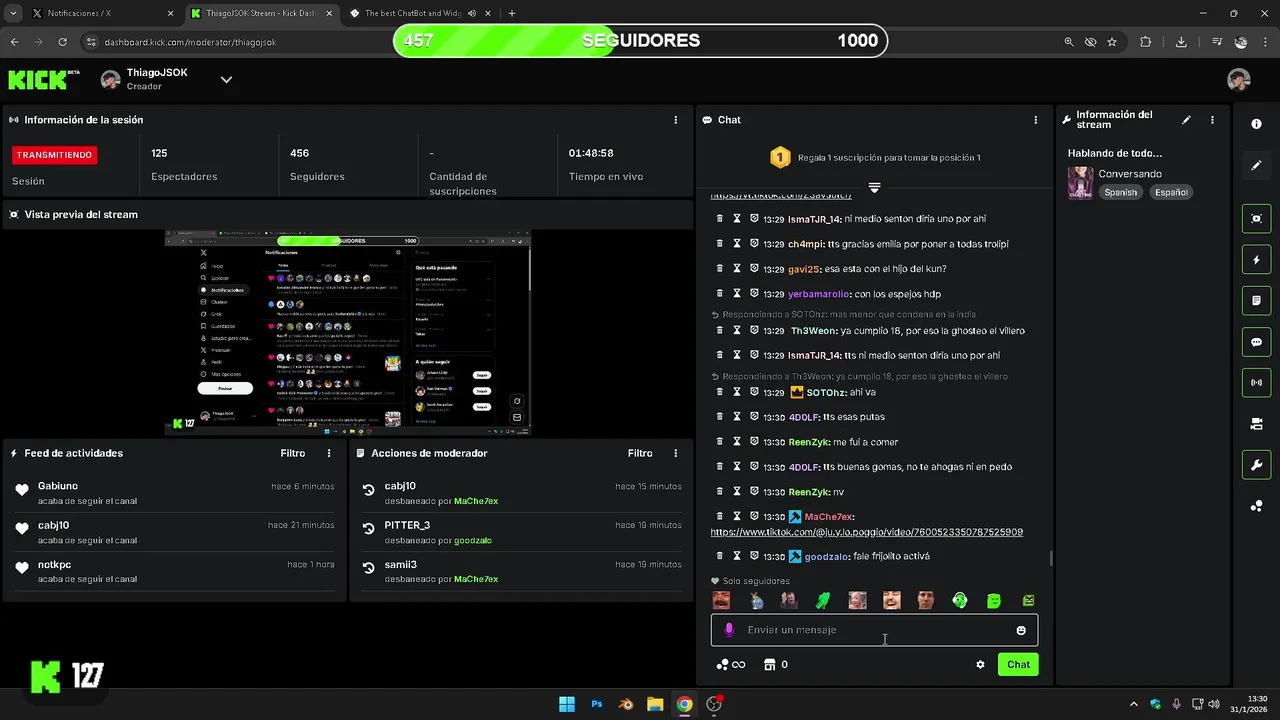Click the Spanish tag chip

(1121, 192)
